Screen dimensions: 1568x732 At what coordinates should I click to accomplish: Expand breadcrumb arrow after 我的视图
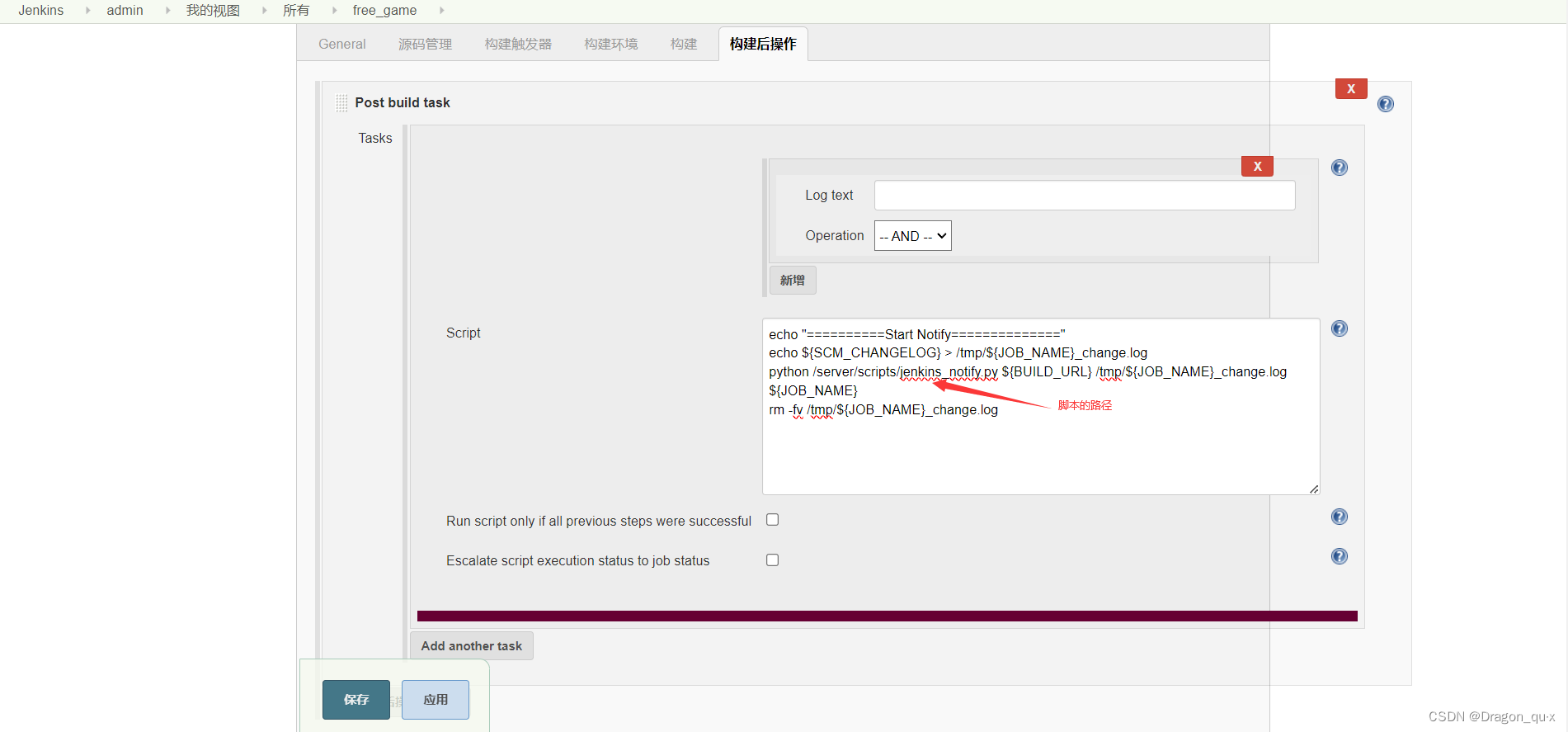pyautogui.click(x=264, y=11)
